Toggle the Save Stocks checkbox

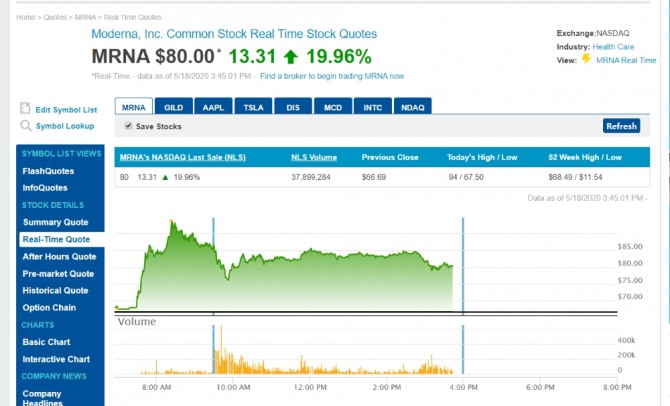point(128,126)
